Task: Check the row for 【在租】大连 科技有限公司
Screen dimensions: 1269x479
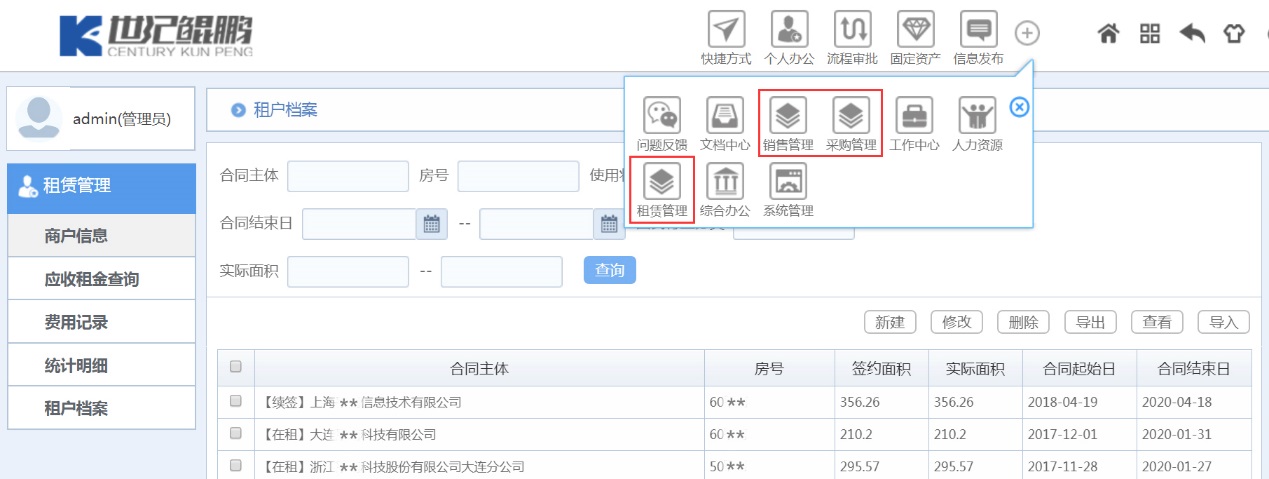Action: coord(236,434)
